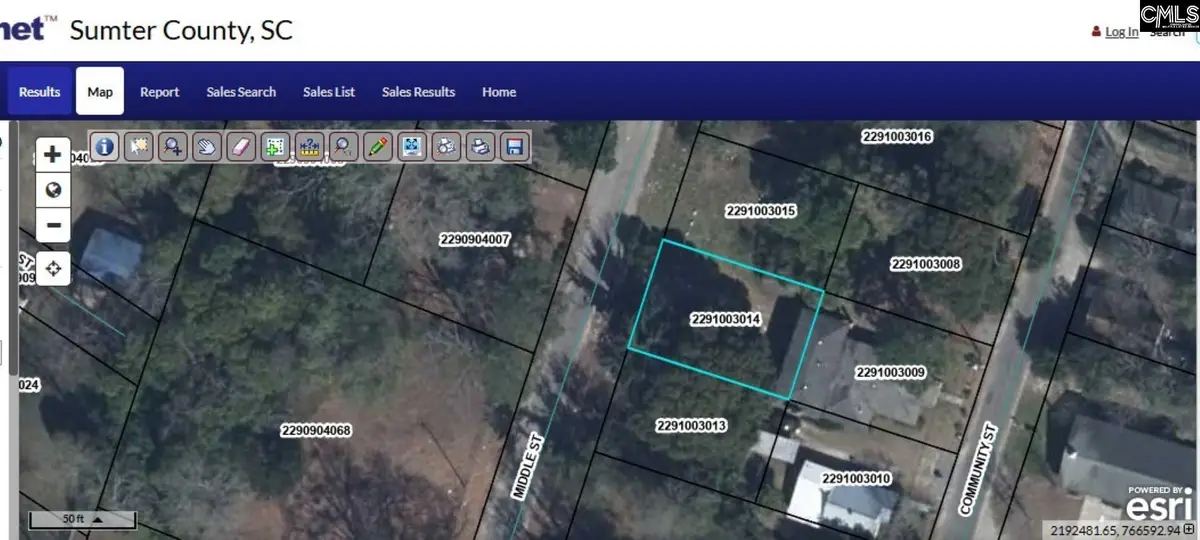Open the binoculars find tool
The height and width of the screenshot is (540, 1200).
[x=446, y=147]
